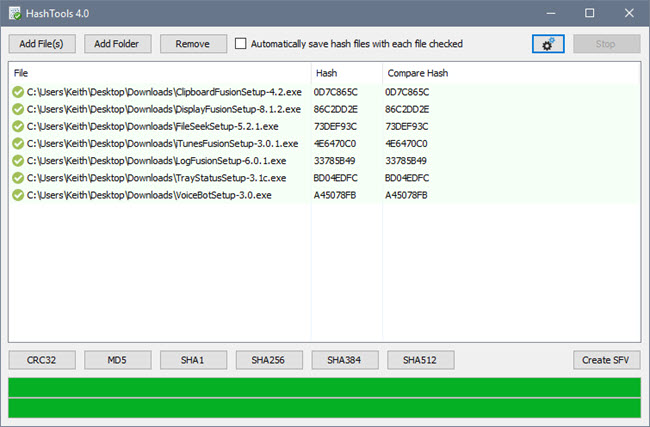Click A45078FB in Compare Hash column
The width and height of the screenshot is (650, 427).
click(406, 195)
